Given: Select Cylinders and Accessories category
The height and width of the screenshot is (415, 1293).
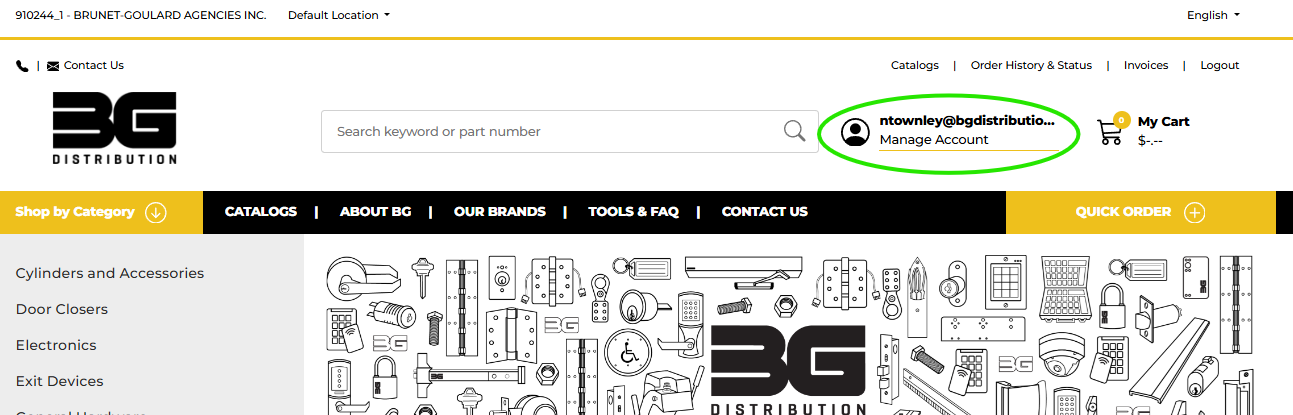Looking at the screenshot, I should pyautogui.click(x=110, y=273).
